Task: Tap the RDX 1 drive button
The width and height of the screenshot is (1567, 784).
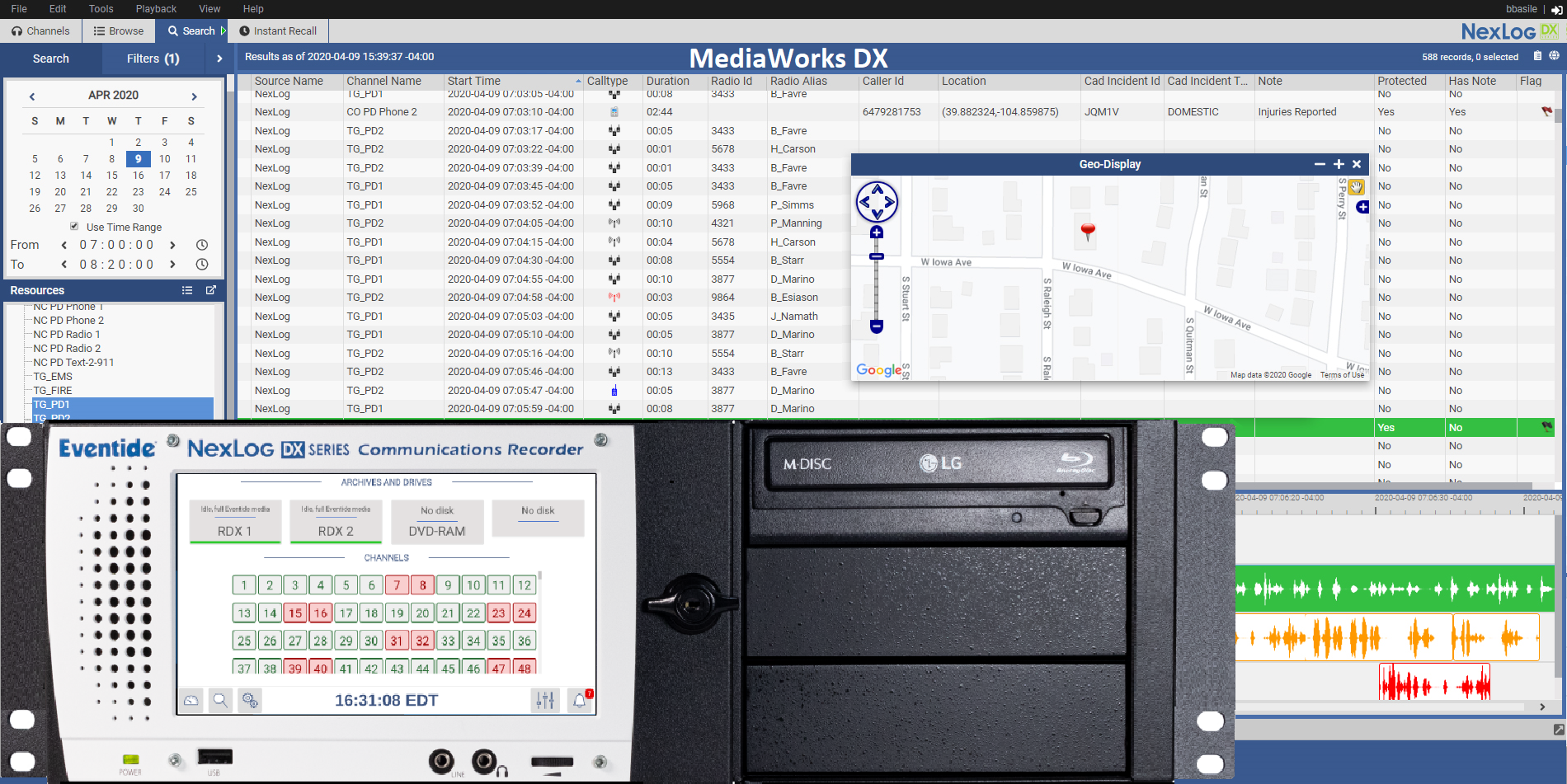Action: (234, 522)
